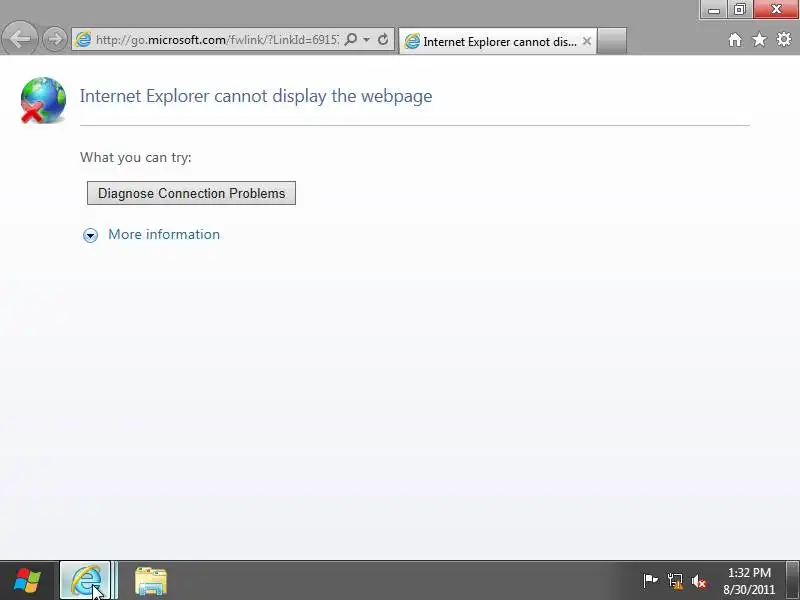Open the address bar autocomplete dropdown arrow

click(366, 40)
